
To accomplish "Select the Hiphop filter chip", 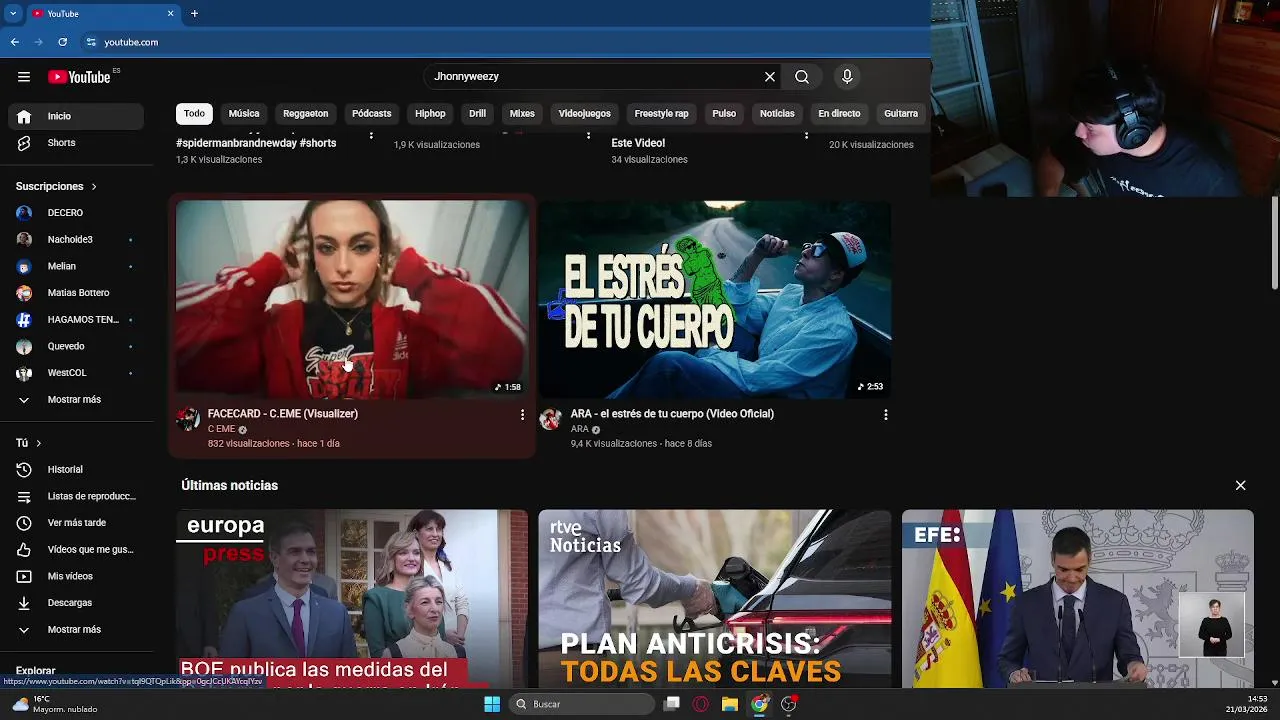I will pyautogui.click(x=430, y=113).
